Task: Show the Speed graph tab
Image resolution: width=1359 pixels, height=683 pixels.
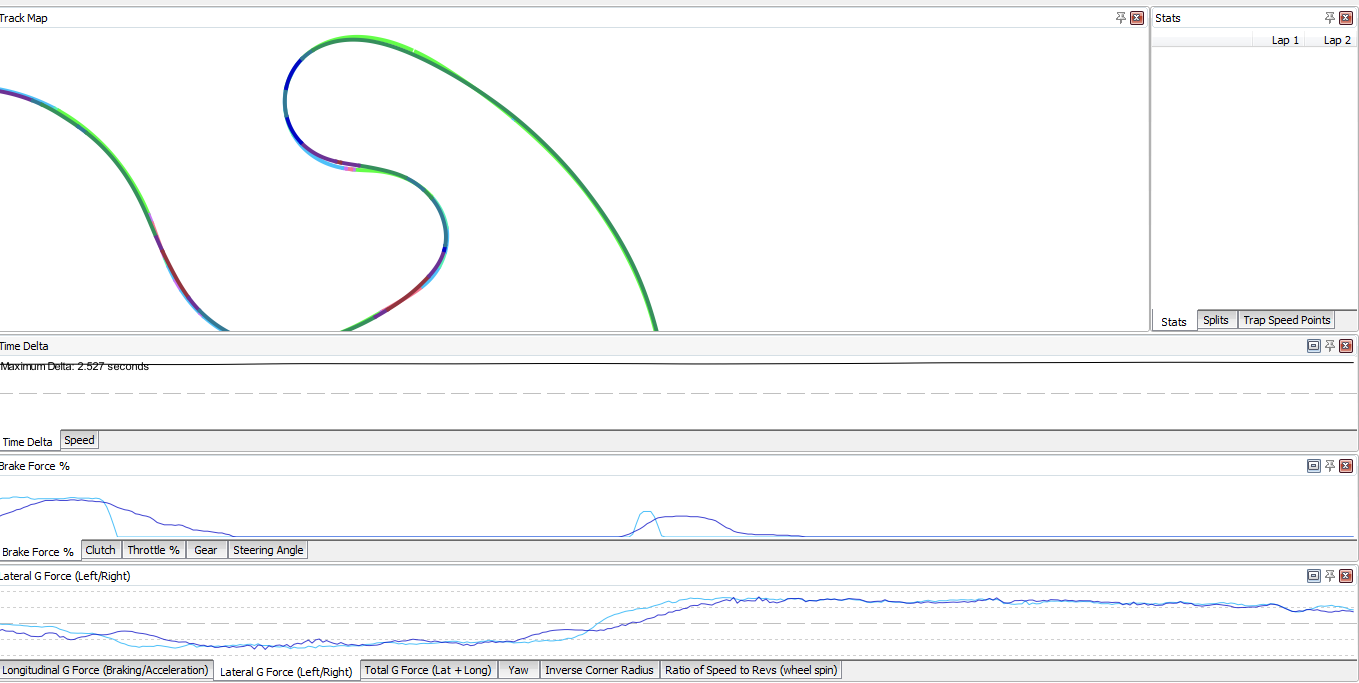Action: click(x=79, y=440)
